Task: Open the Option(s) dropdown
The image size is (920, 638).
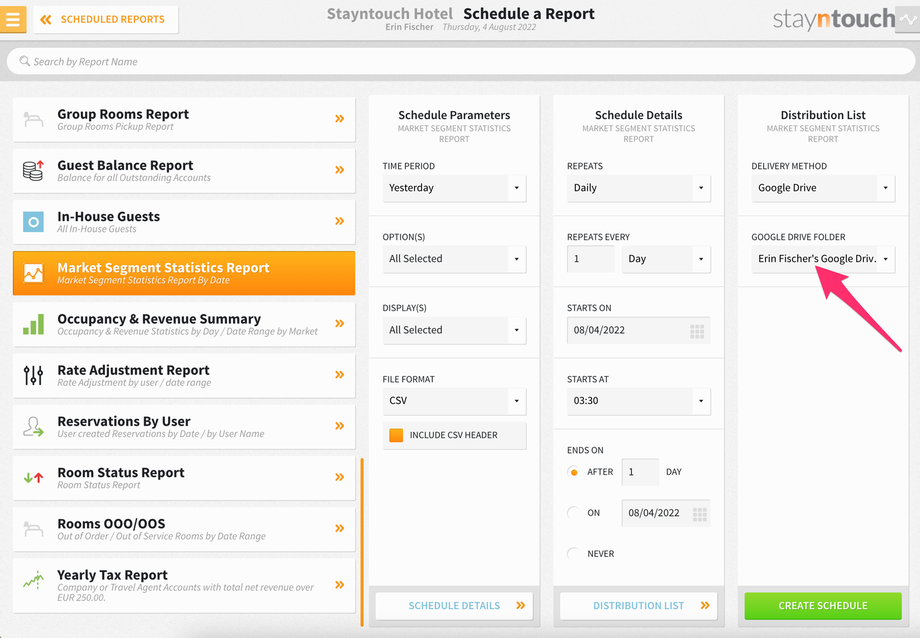Action: (x=454, y=259)
